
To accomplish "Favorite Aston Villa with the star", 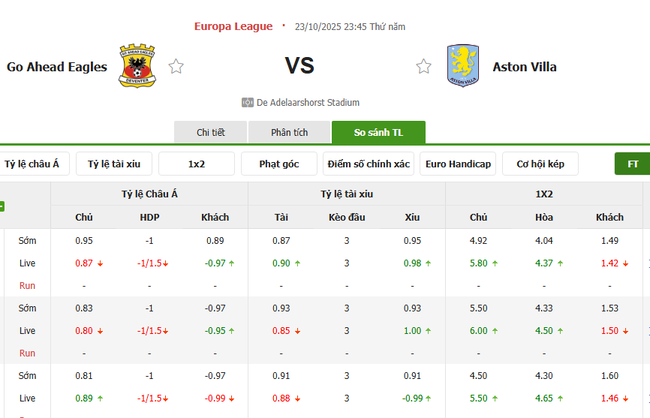I will tap(424, 67).
